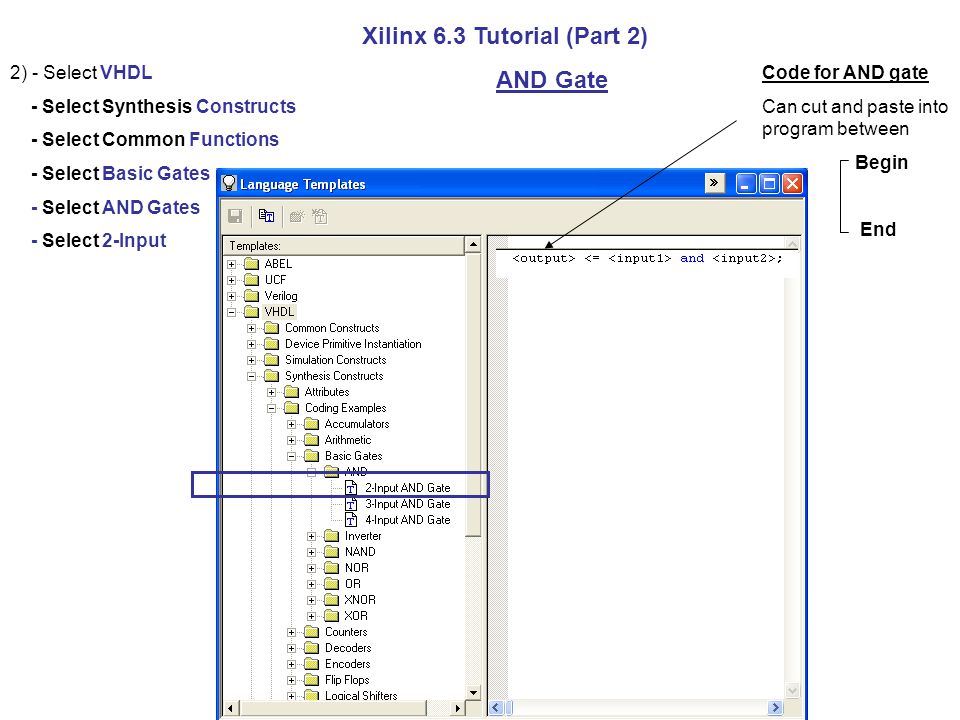960x720 pixels.
Task: Click code pane horizontal scroll right arrow
Action: click(x=776, y=708)
